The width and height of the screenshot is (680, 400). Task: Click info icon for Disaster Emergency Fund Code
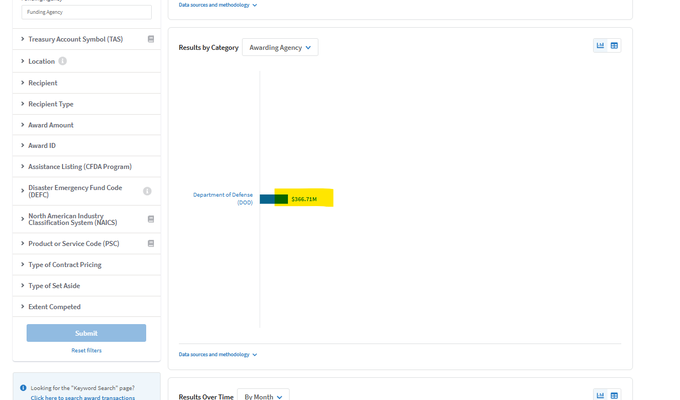click(147, 191)
